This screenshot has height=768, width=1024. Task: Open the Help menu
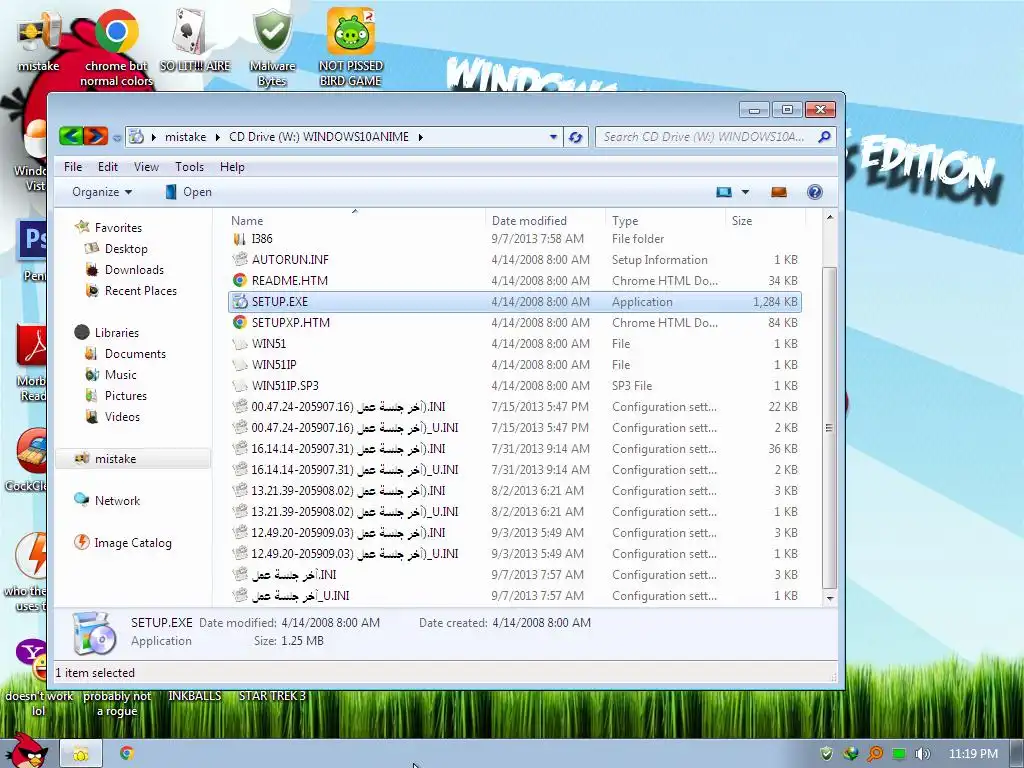pos(232,167)
